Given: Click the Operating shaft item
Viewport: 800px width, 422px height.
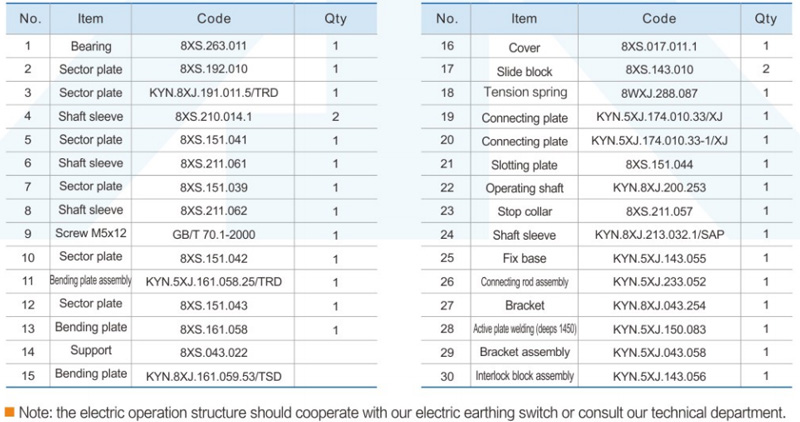Looking at the screenshot, I should (524, 188).
